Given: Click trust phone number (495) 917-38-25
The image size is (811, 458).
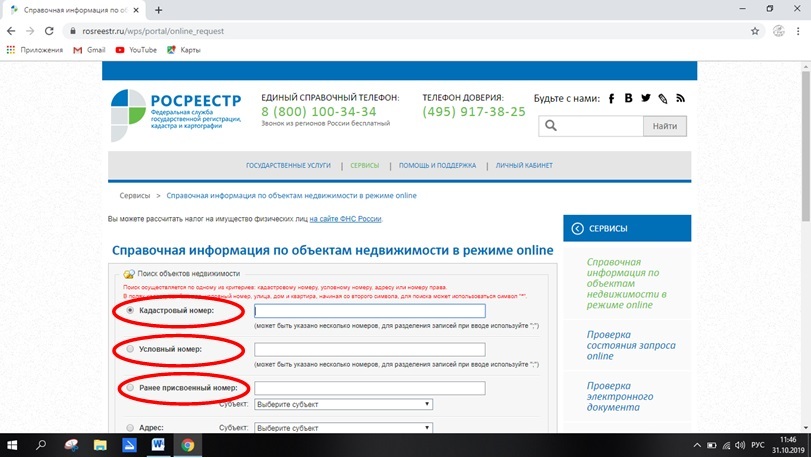Looking at the screenshot, I should [x=474, y=112].
